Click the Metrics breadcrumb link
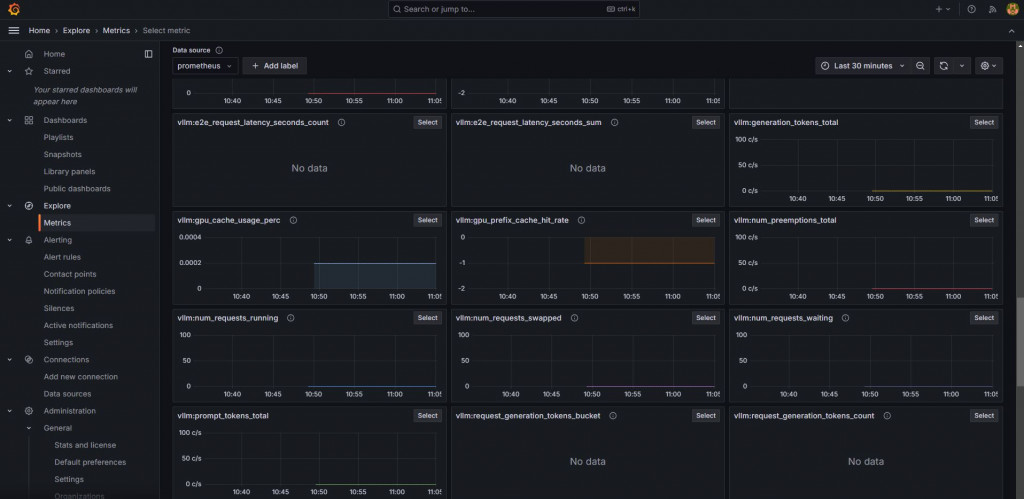The image size is (1024, 499). (116, 31)
